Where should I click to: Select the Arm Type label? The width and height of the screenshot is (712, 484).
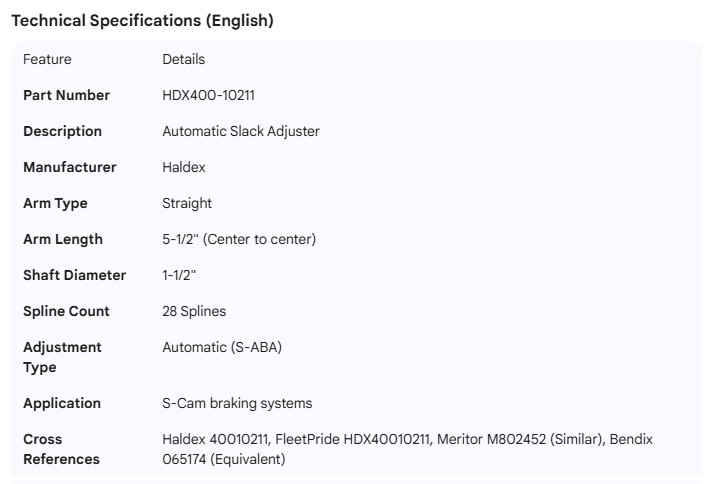pyautogui.click(x=55, y=203)
